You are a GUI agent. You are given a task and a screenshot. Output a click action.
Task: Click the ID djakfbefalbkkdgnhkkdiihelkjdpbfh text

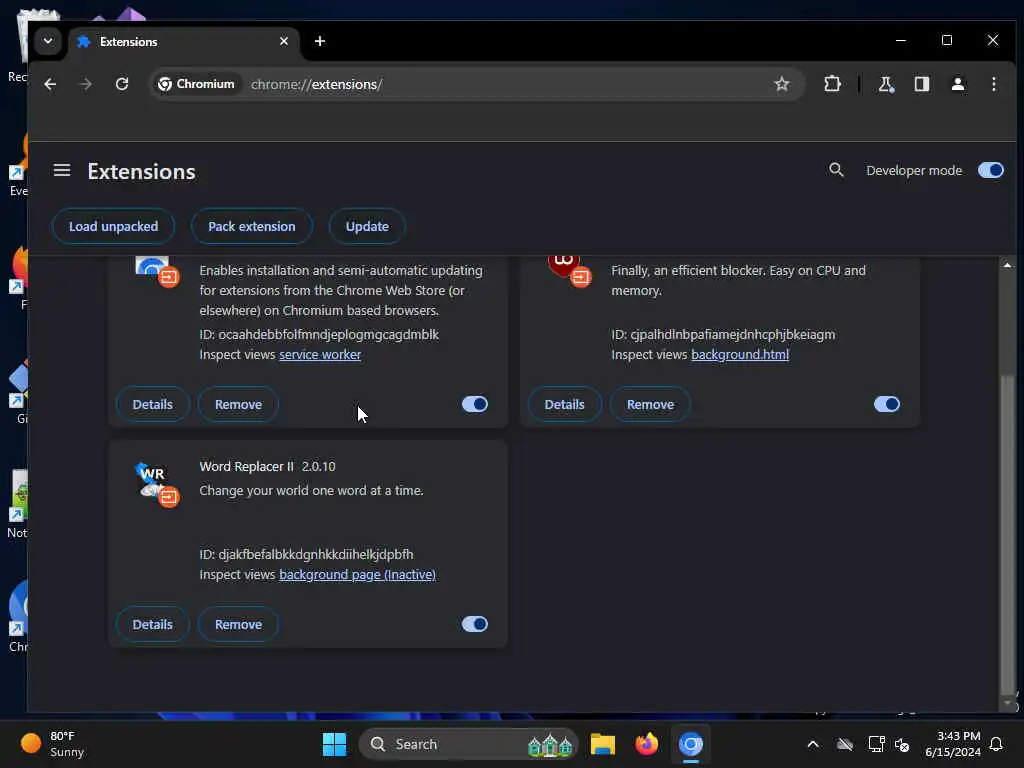coord(306,554)
